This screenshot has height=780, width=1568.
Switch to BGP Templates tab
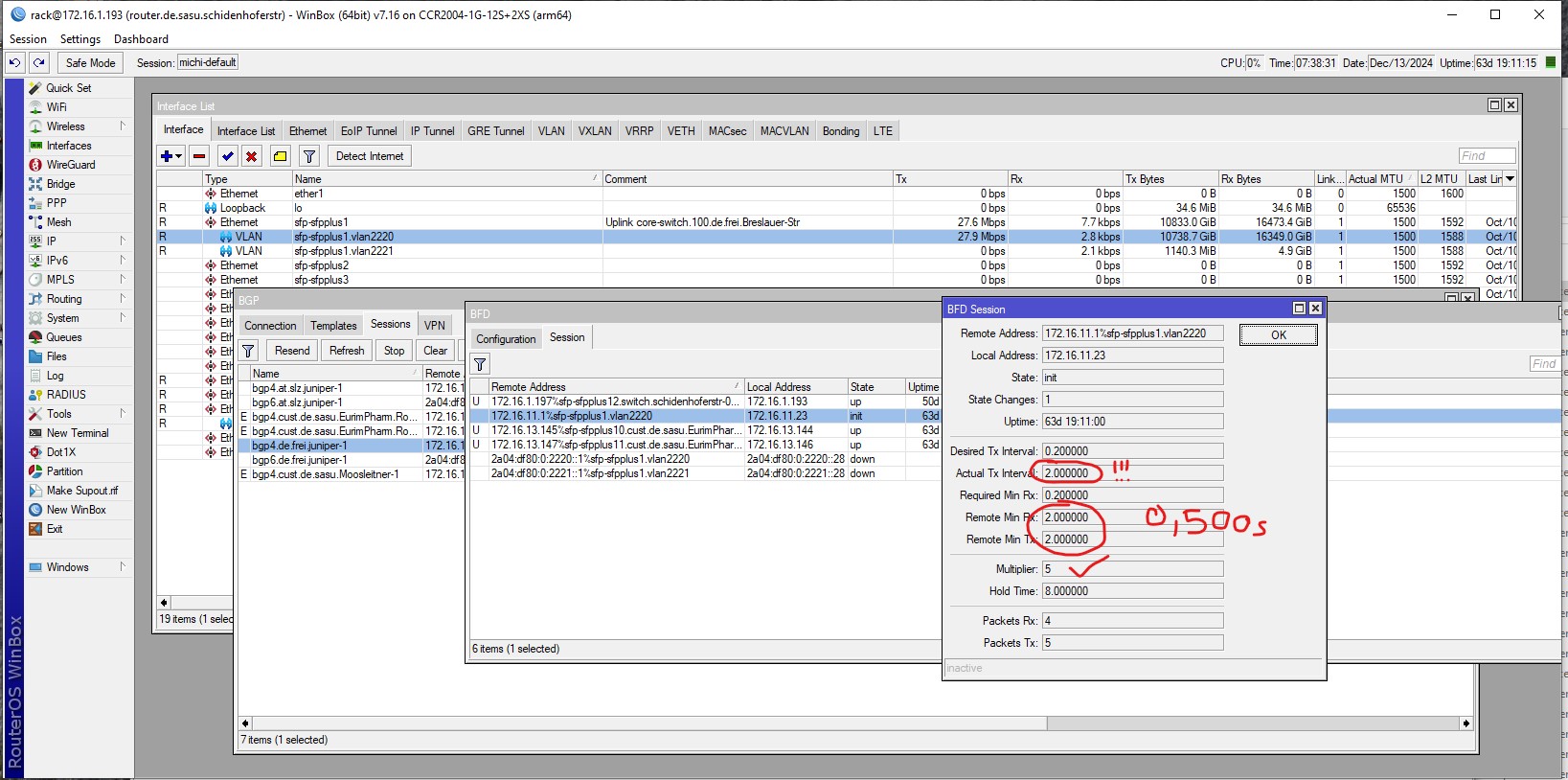(333, 326)
